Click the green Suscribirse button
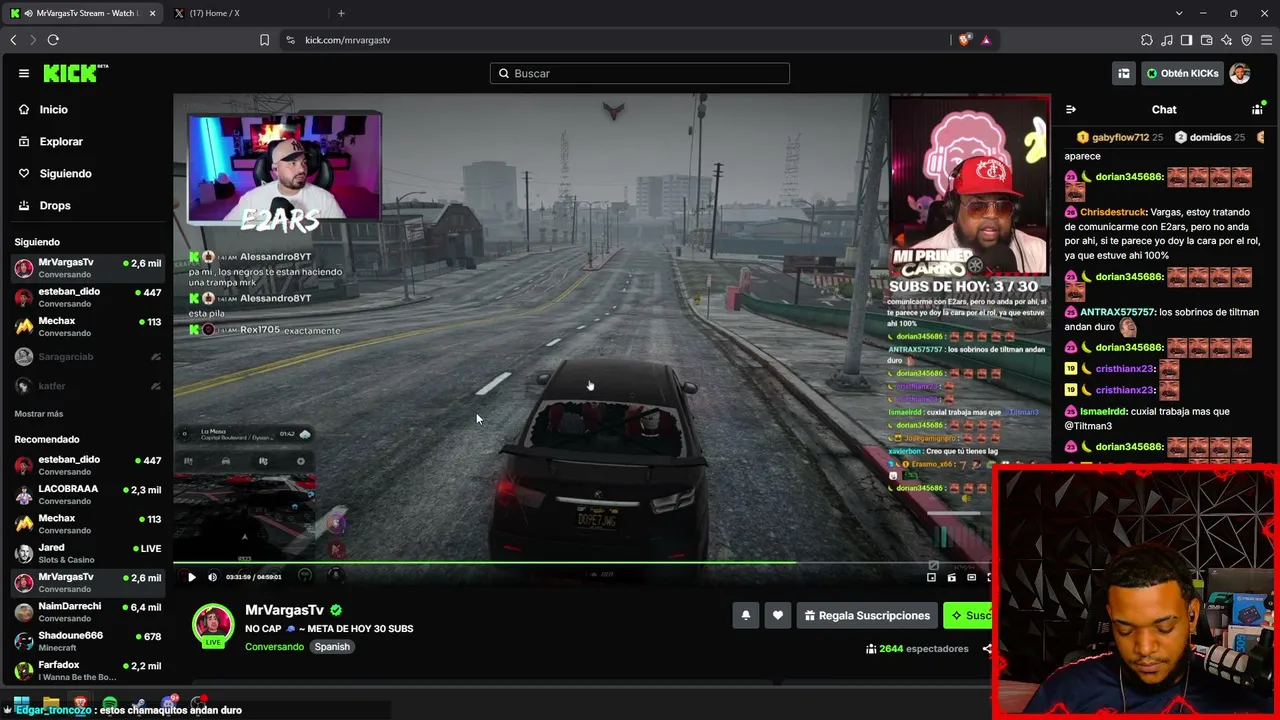This screenshot has width=1280, height=720. pos(968,615)
